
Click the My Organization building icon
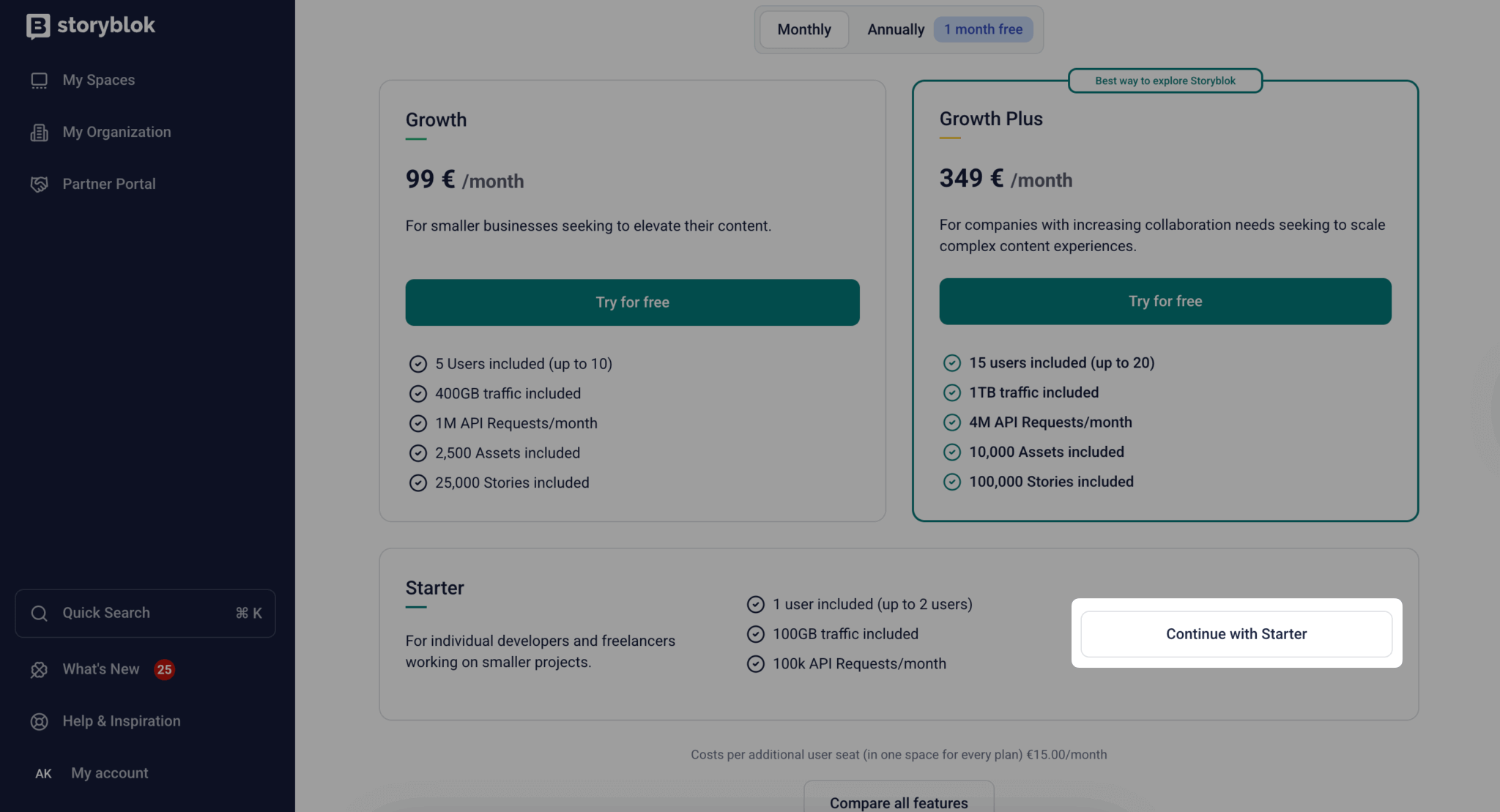(39, 133)
